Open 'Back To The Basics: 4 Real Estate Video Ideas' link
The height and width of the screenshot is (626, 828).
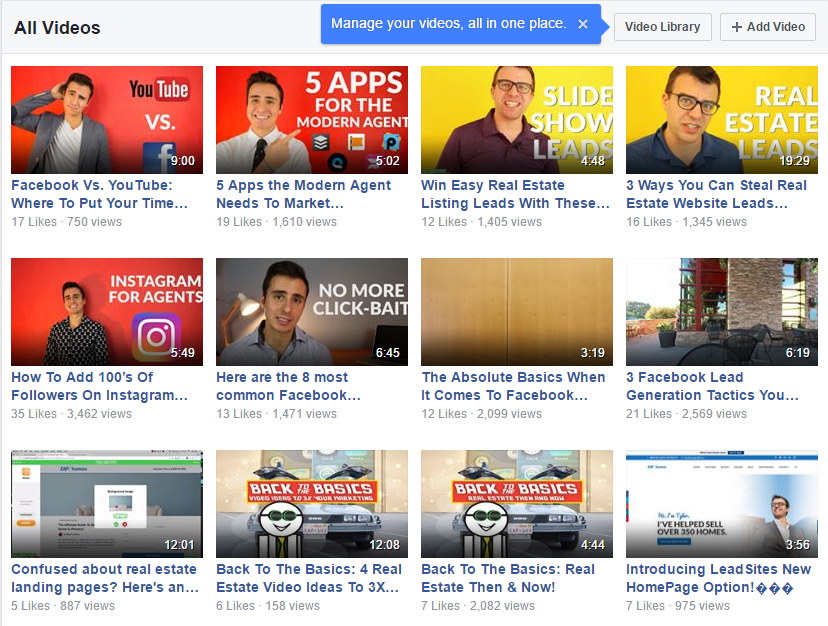pyautogui.click(x=309, y=578)
